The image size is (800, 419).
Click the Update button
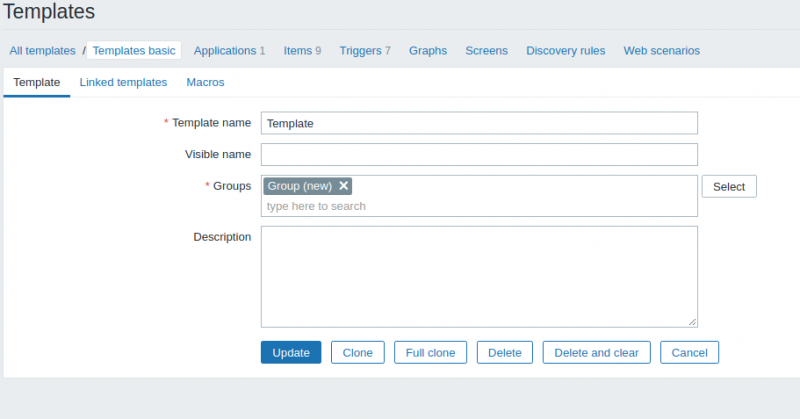point(291,353)
